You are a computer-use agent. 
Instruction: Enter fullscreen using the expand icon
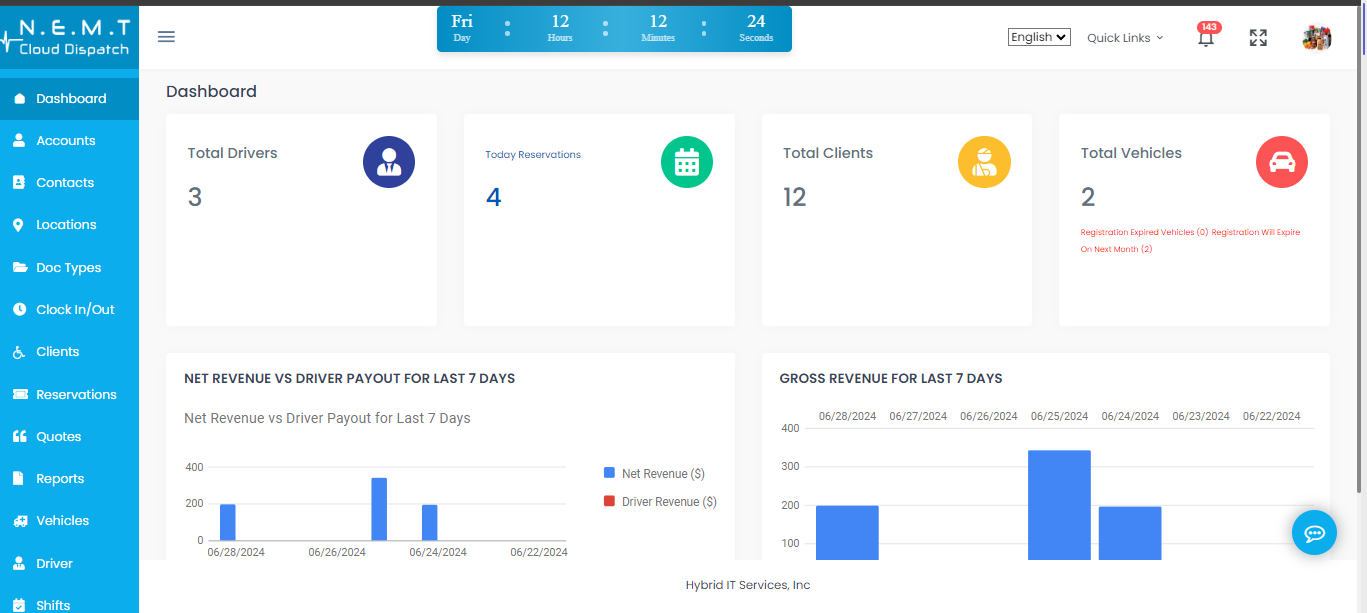1258,37
